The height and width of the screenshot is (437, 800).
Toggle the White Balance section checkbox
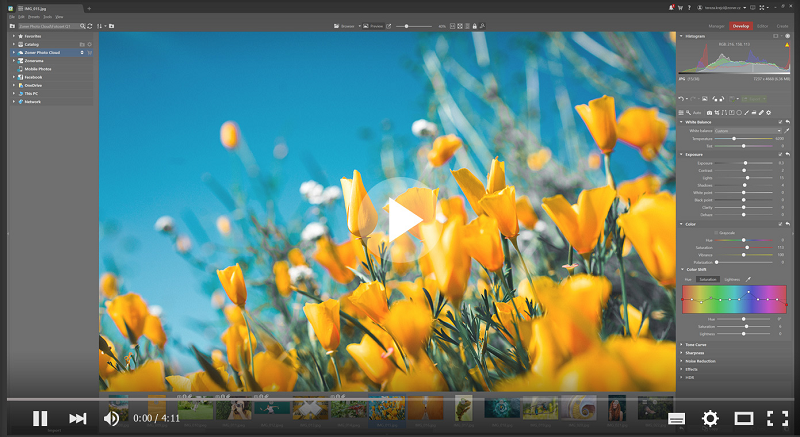781,122
